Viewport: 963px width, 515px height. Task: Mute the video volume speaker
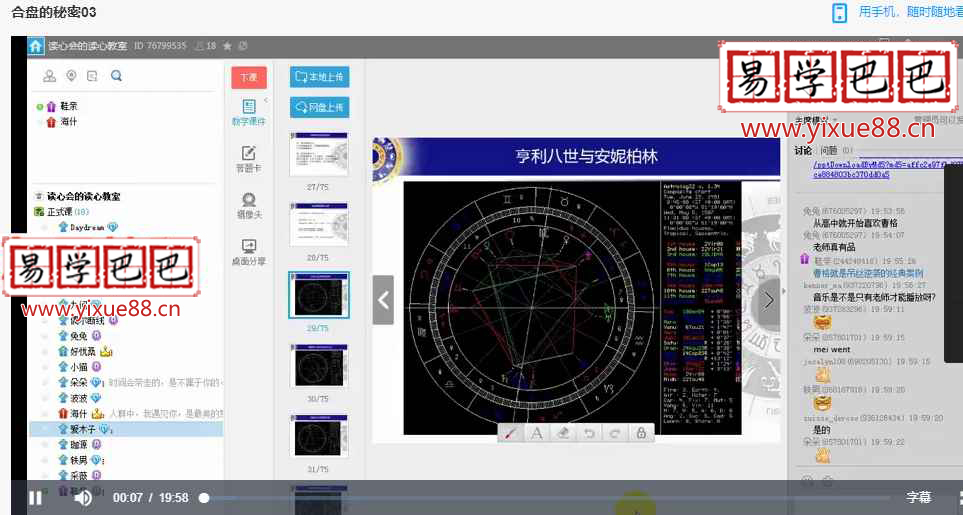[83, 497]
